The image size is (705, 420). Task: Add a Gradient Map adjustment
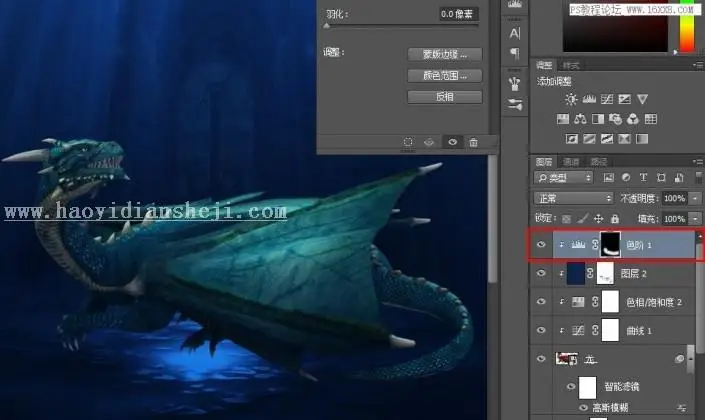coord(642,139)
